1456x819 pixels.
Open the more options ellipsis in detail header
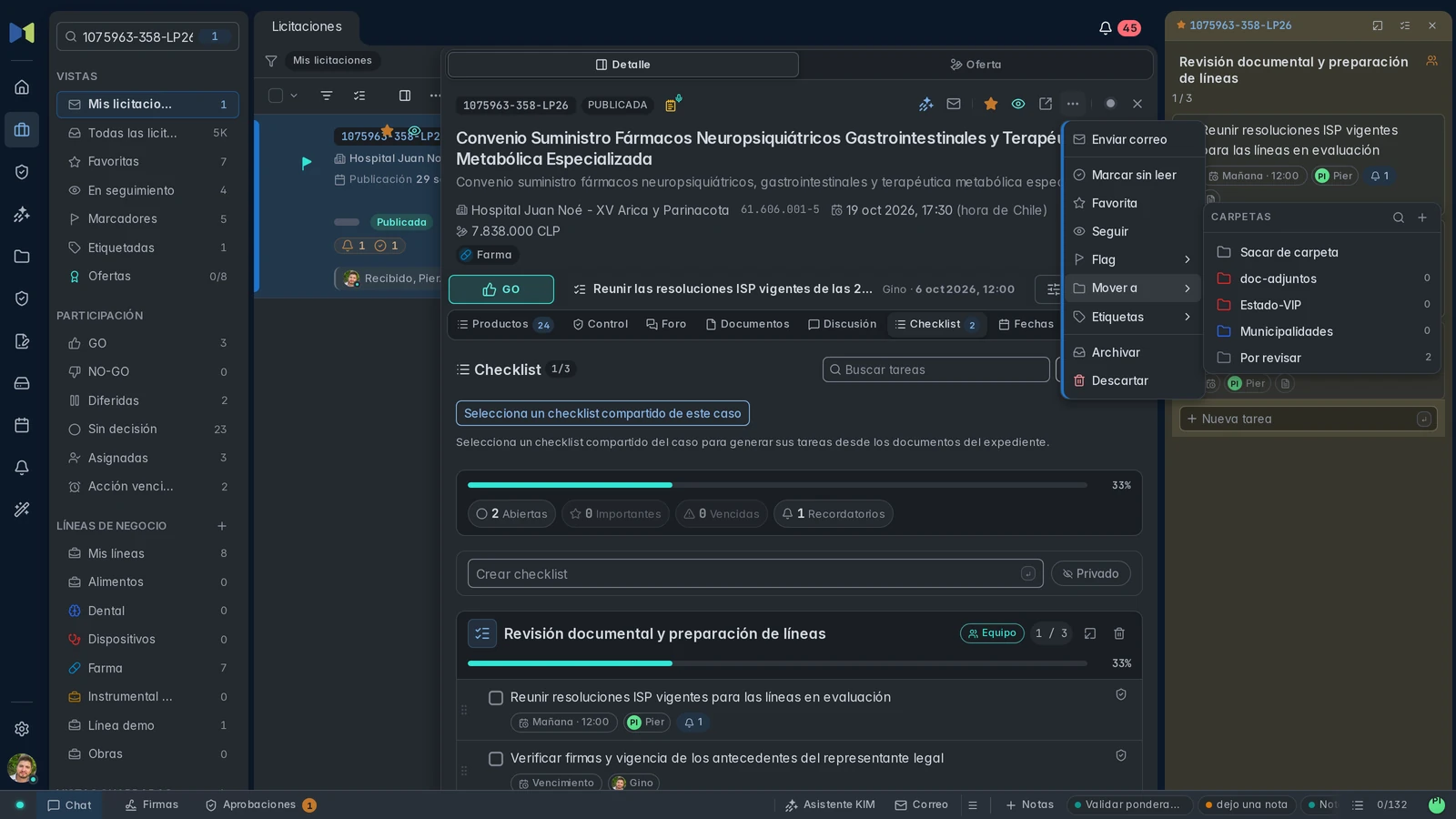pyautogui.click(x=1073, y=104)
